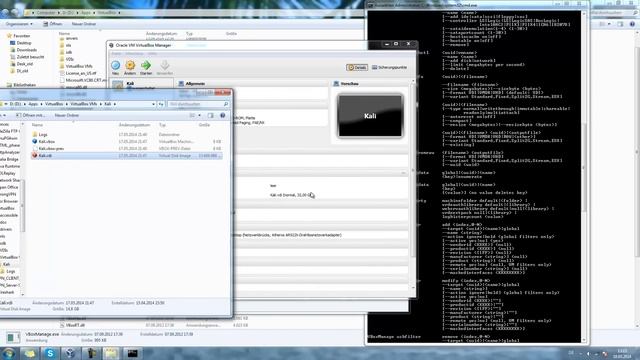Click Apps in the Kali window breadcrumb
This screenshot has width=640, height=360.
point(33,104)
